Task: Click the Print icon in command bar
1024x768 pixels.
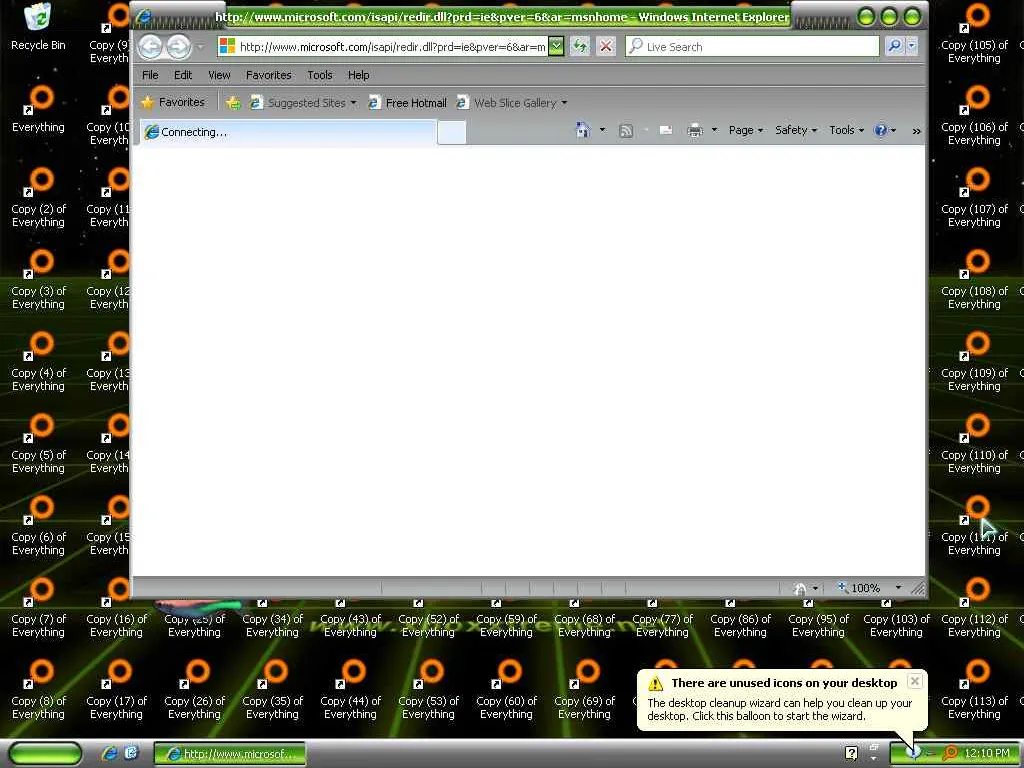Action: point(695,131)
